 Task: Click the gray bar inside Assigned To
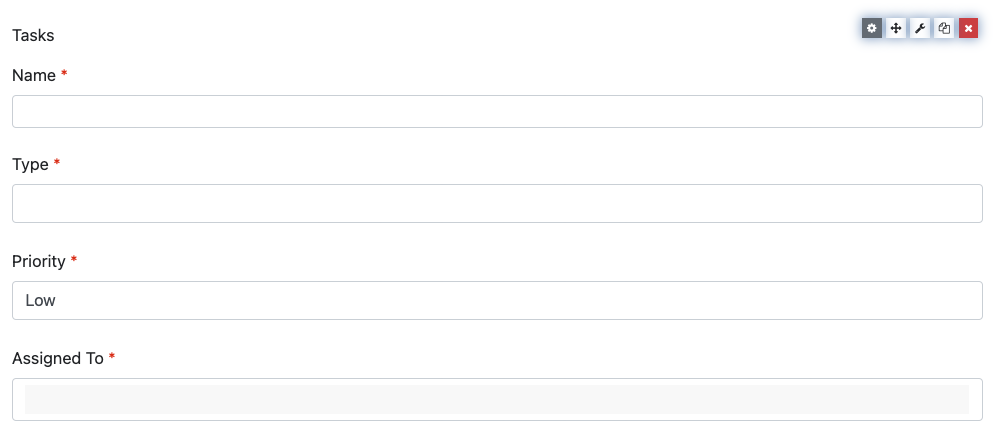[x=497, y=399]
